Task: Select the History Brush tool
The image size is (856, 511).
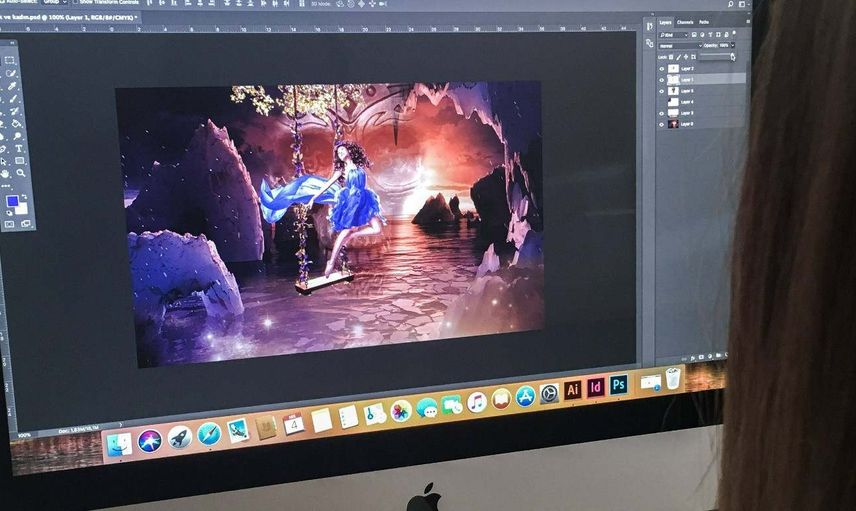Action: pyautogui.click(x=14, y=111)
